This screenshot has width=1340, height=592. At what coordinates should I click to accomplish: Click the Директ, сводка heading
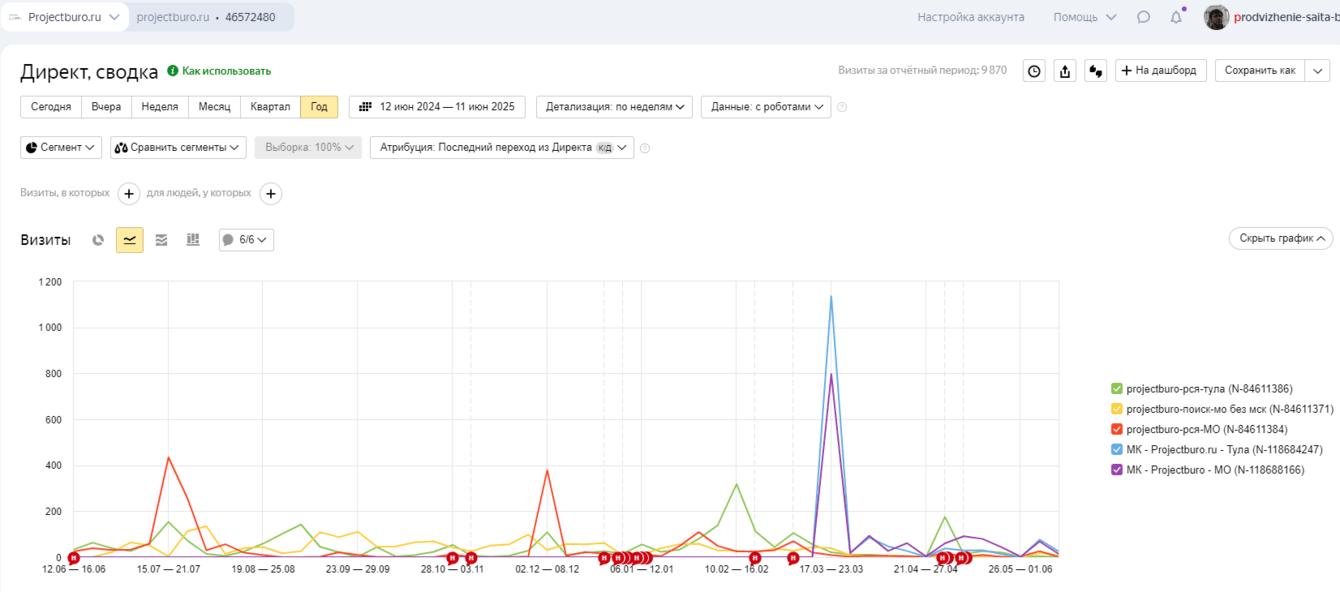89,72
